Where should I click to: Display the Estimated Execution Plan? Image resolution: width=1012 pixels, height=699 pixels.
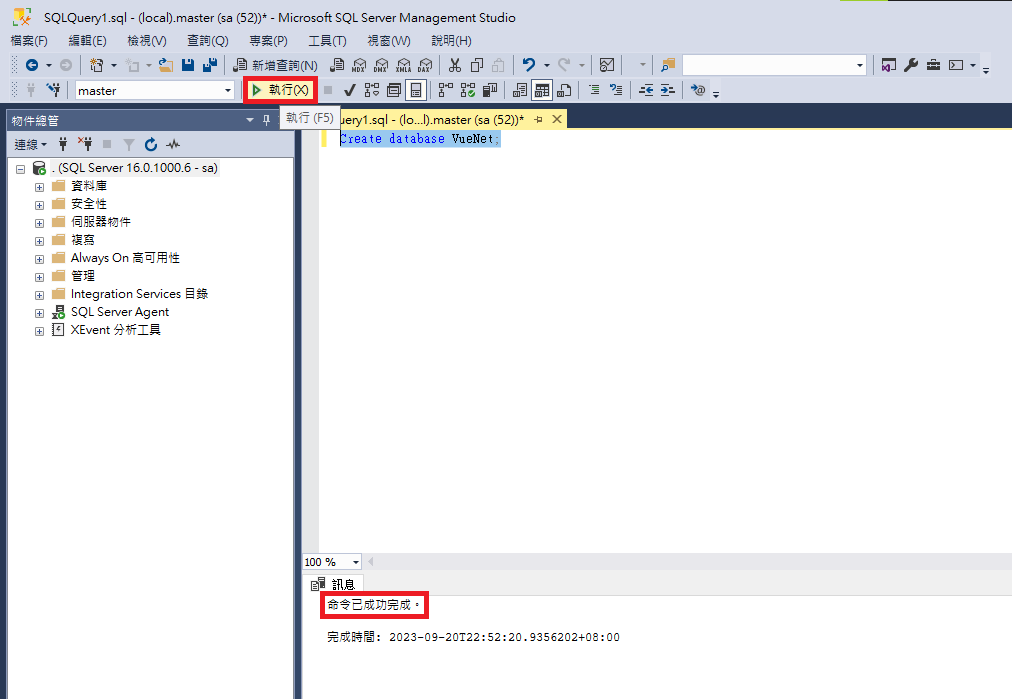[372, 90]
